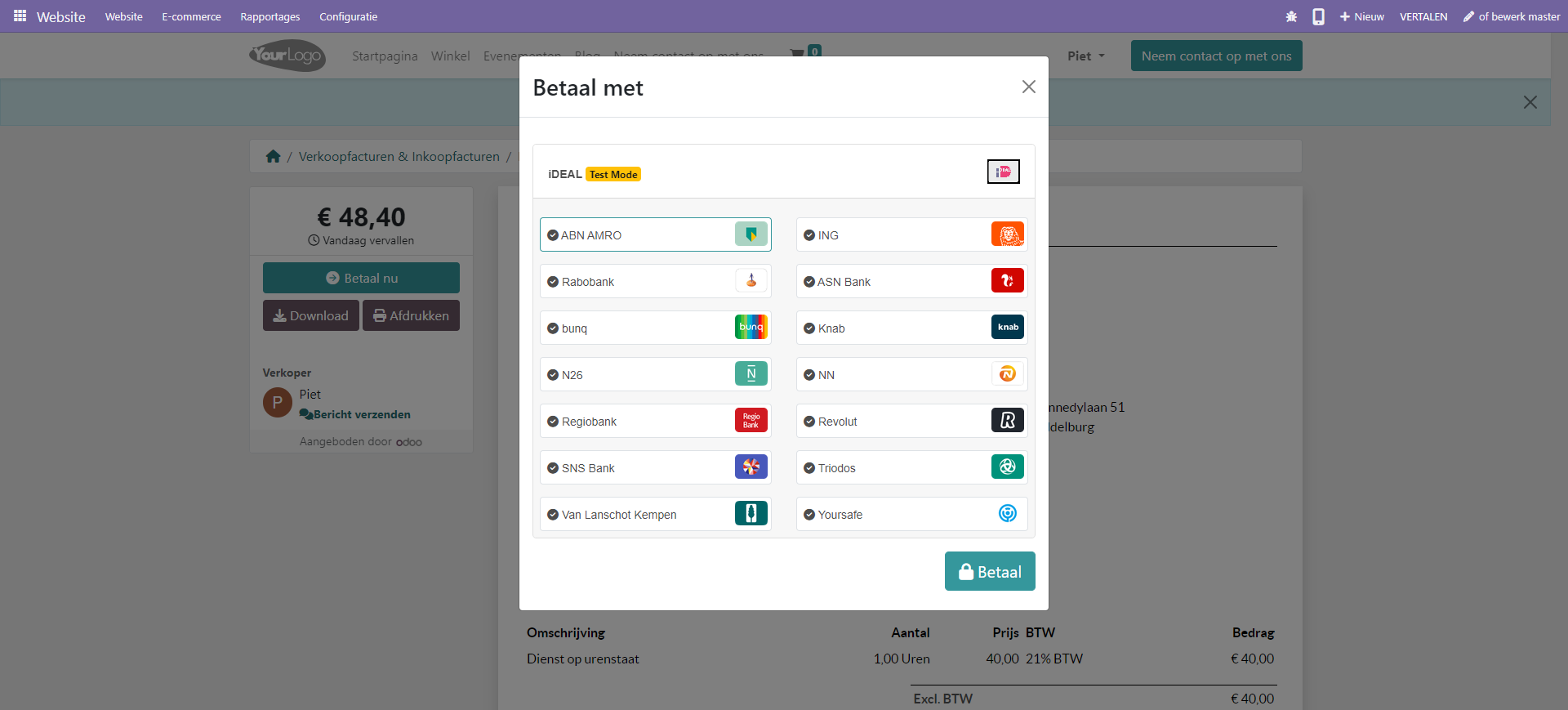Open the Configuratie menu
This screenshot has width=1568, height=710.
click(348, 16)
